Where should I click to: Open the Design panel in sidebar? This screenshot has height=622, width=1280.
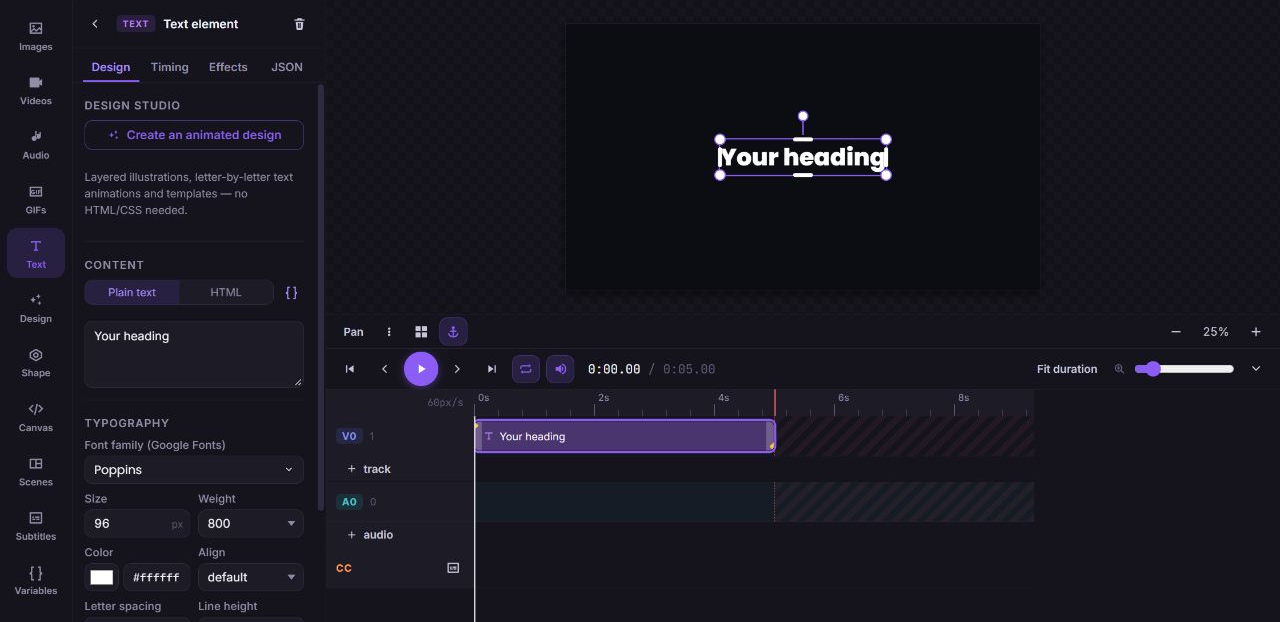pos(36,308)
